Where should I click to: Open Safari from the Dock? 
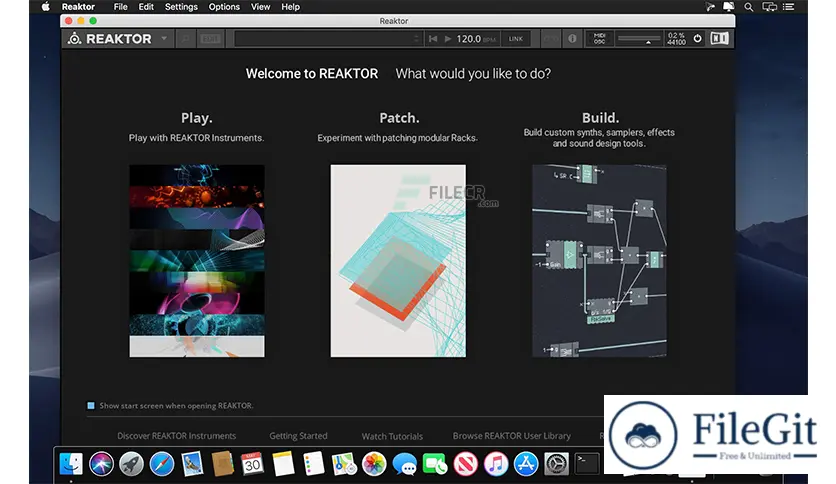click(162, 464)
